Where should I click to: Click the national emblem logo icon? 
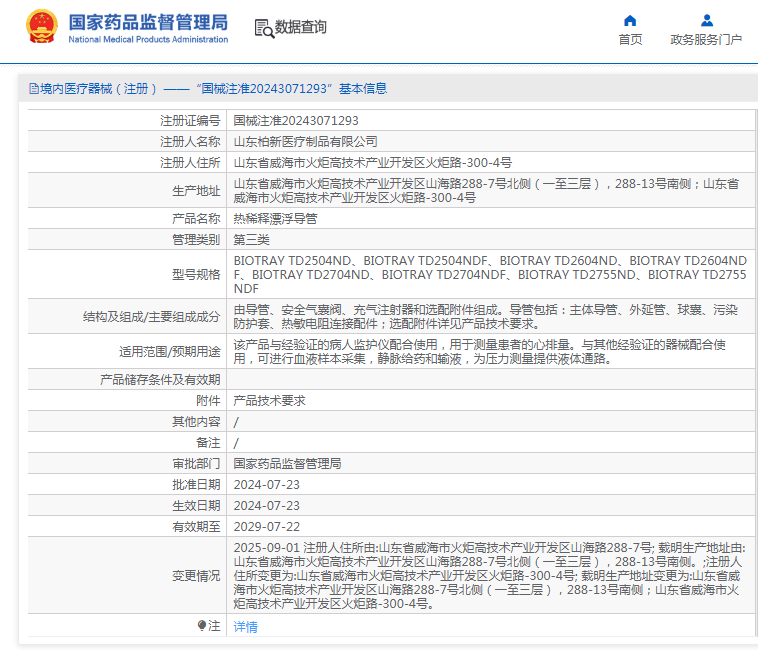click(41, 27)
